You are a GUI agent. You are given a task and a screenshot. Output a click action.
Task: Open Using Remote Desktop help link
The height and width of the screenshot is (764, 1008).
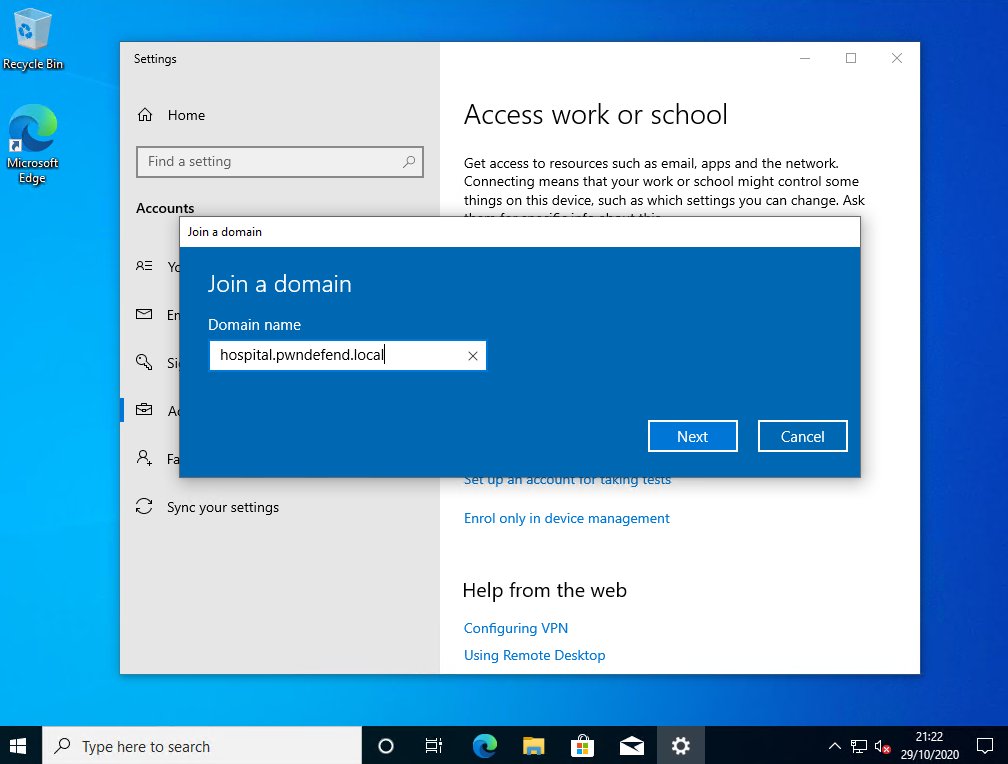pyautogui.click(x=534, y=655)
